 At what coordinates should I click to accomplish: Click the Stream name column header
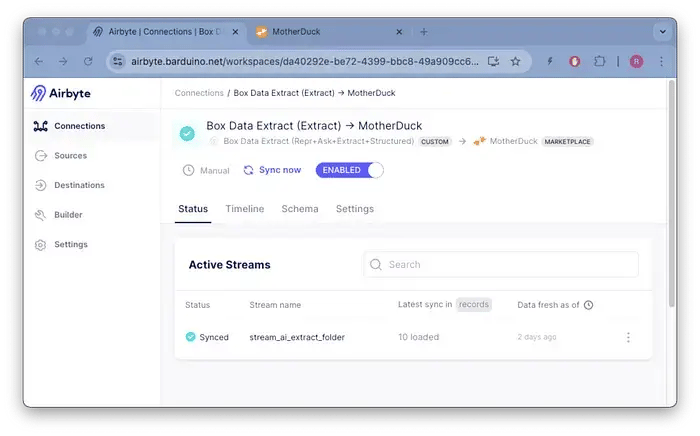tap(275, 305)
